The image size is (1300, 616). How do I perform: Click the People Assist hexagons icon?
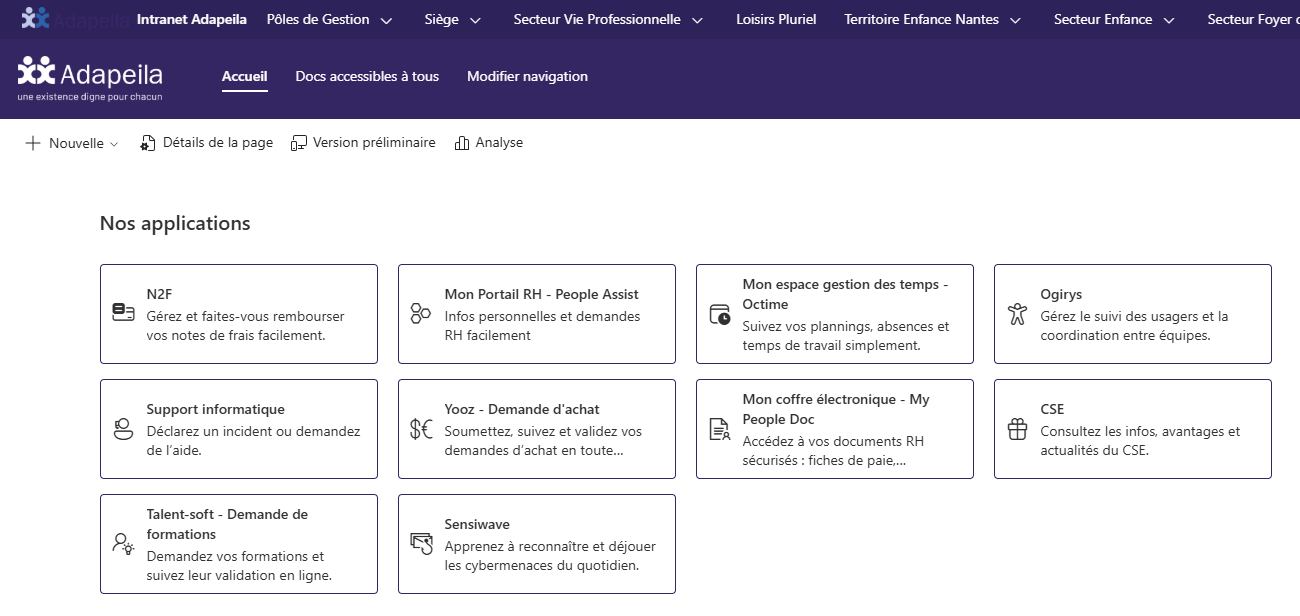point(421,314)
